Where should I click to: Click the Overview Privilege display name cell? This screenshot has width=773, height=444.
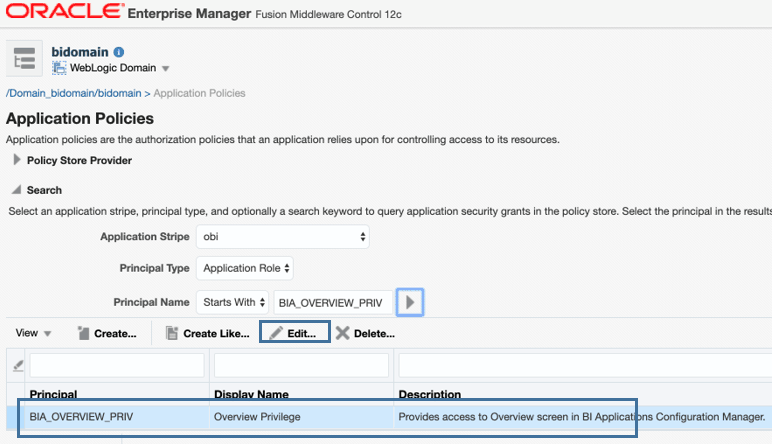257,417
